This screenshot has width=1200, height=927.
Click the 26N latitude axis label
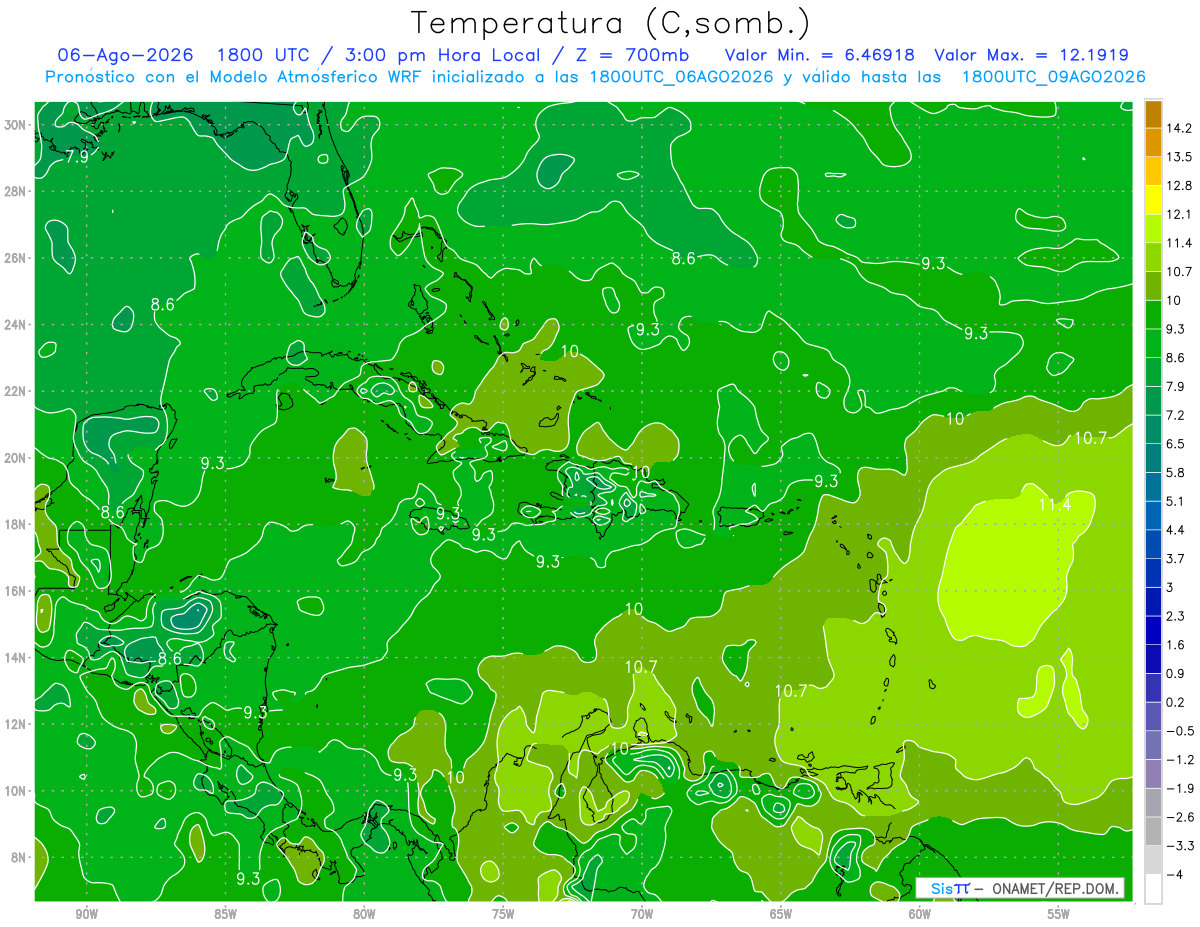coord(17,258)
